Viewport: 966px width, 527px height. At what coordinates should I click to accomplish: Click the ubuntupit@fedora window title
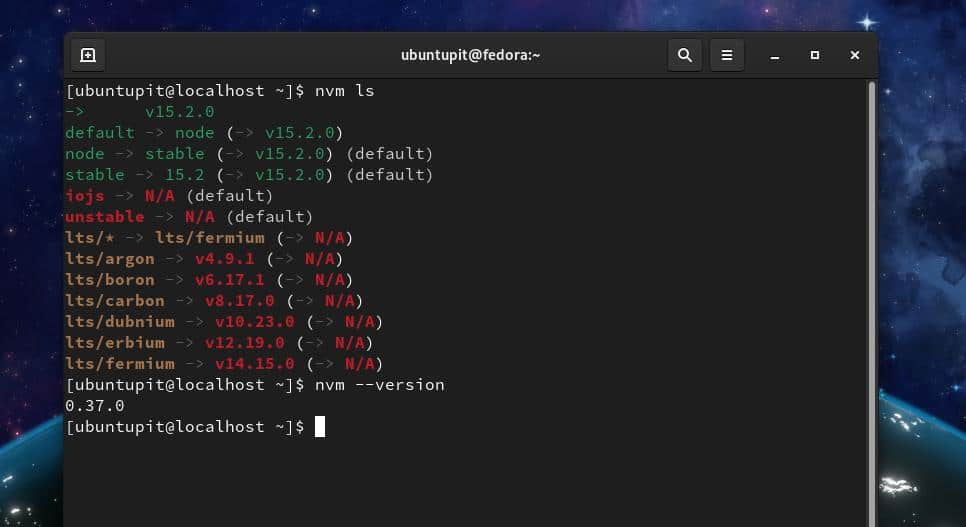470,55
